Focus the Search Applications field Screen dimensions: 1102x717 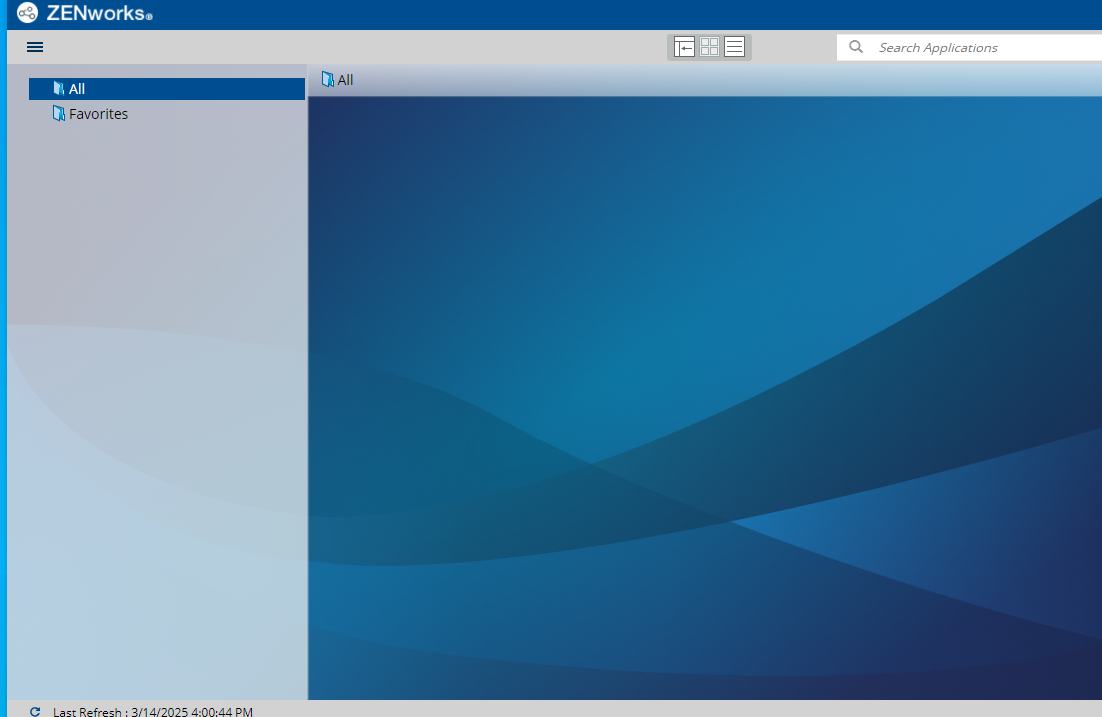980,47
